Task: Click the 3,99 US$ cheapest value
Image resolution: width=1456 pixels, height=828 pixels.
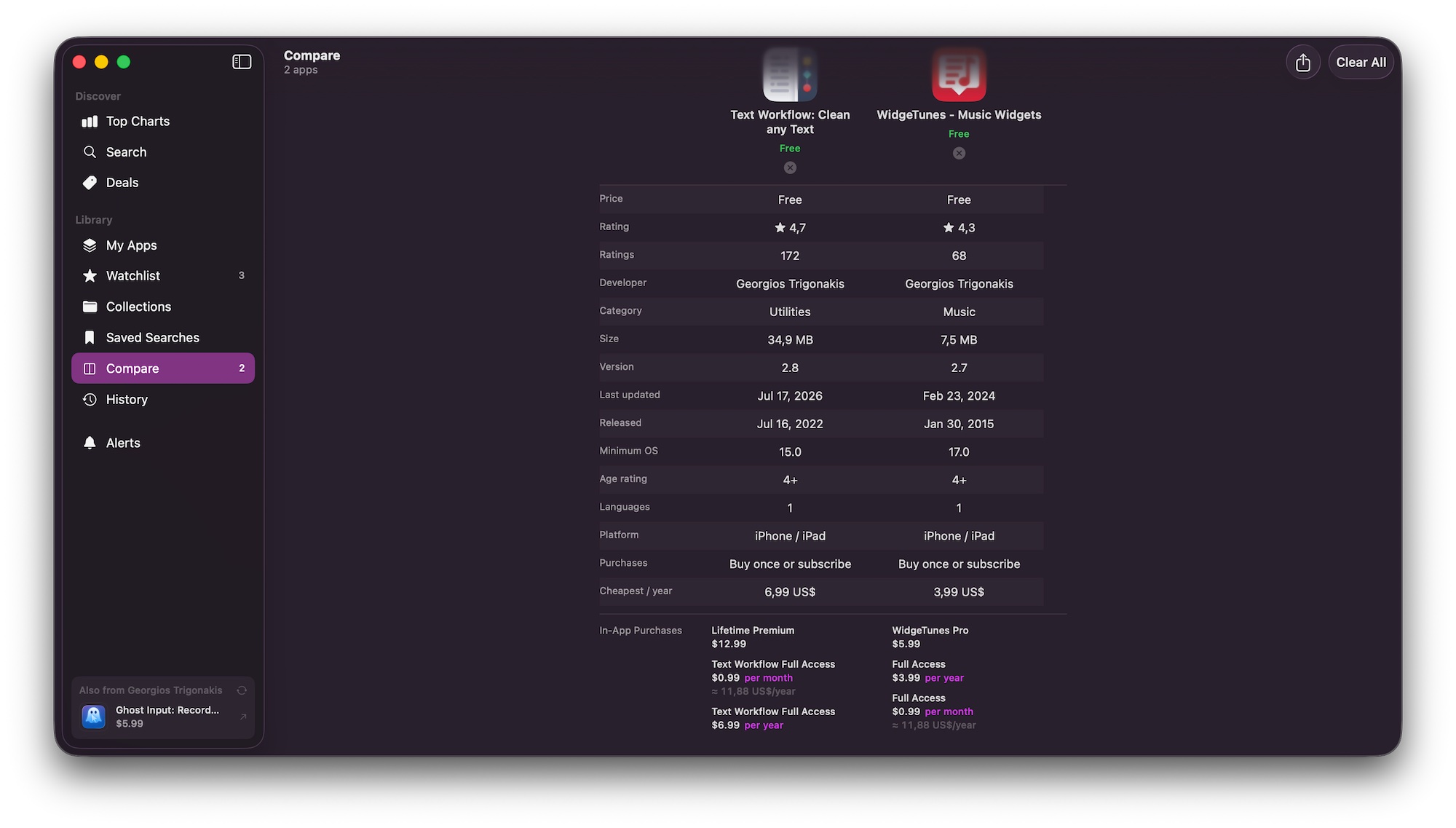Action: (x=959, y=592)
